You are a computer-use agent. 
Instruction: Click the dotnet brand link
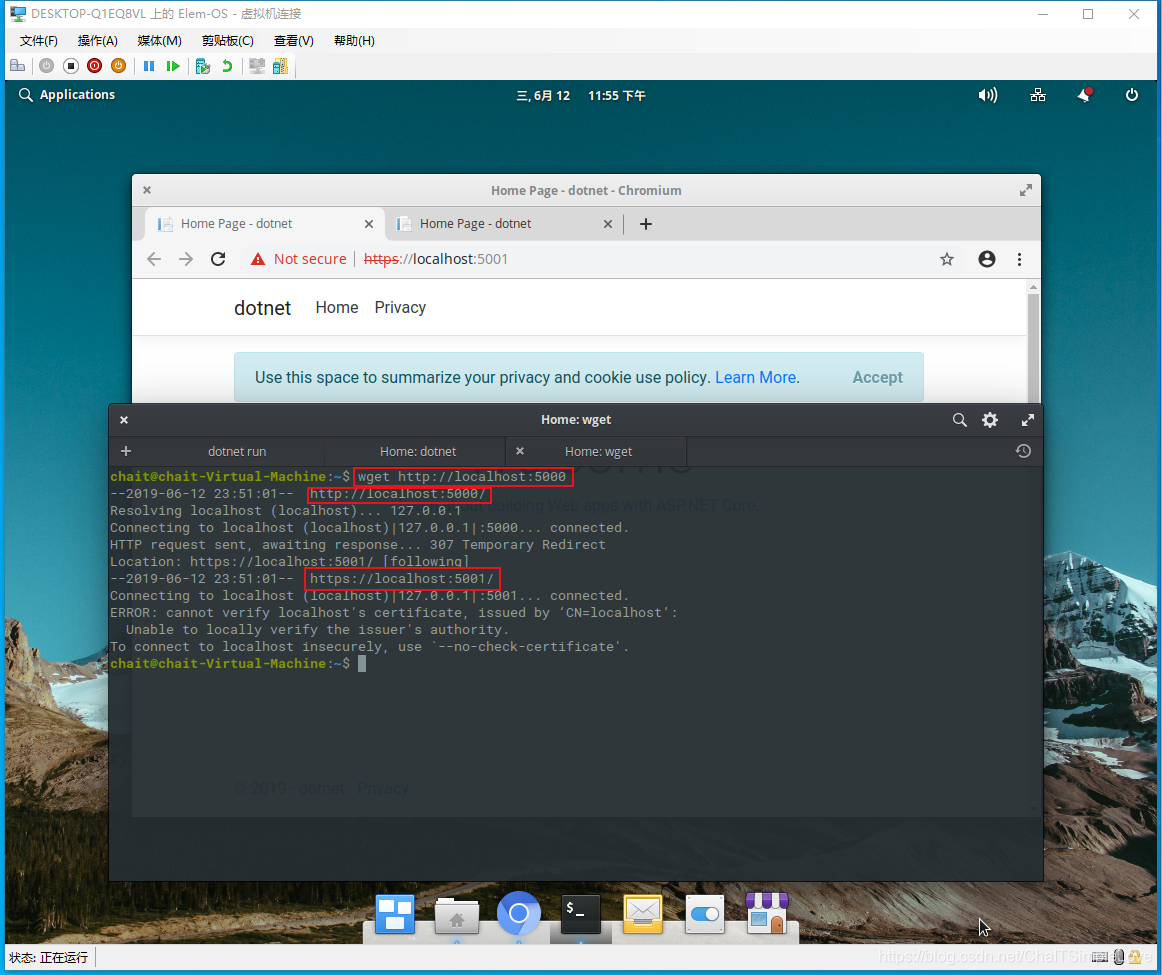pyautogui.click(x=262, y=308)
